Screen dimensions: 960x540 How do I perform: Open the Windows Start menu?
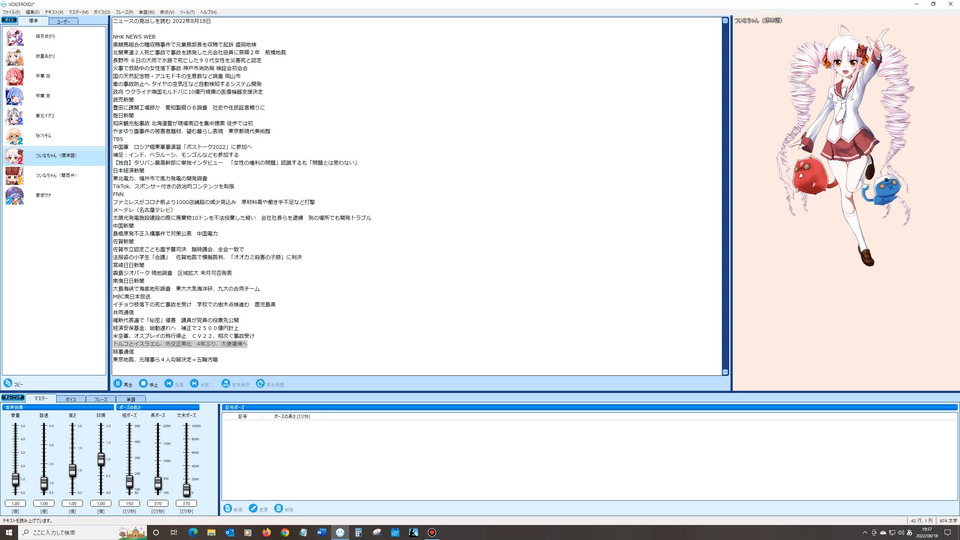[9, 533]
